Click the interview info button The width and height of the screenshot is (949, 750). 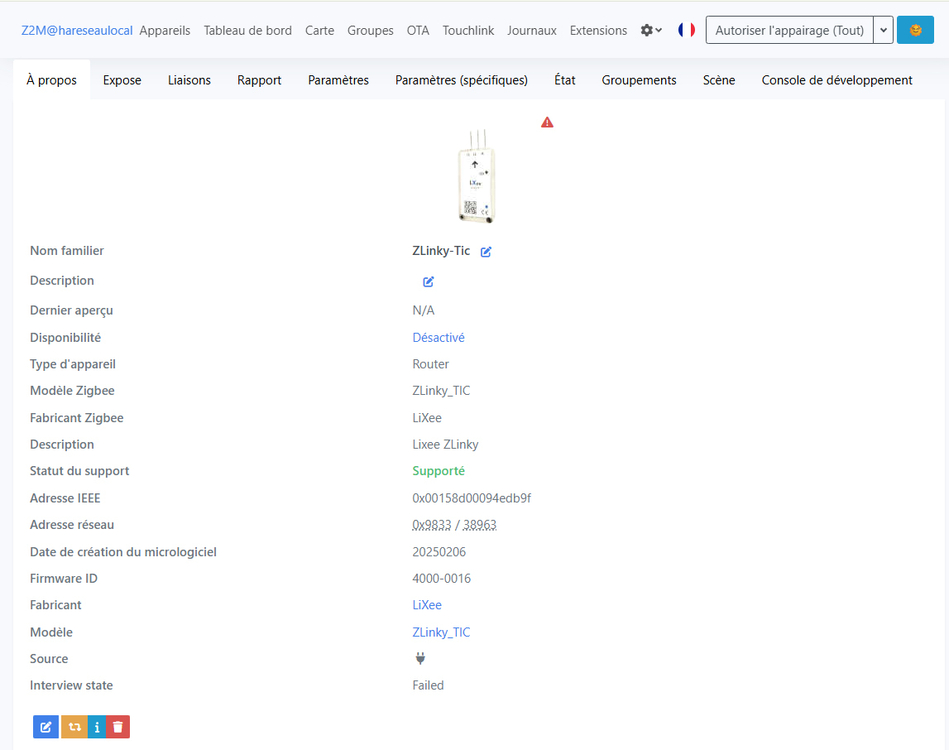point(97,727)
